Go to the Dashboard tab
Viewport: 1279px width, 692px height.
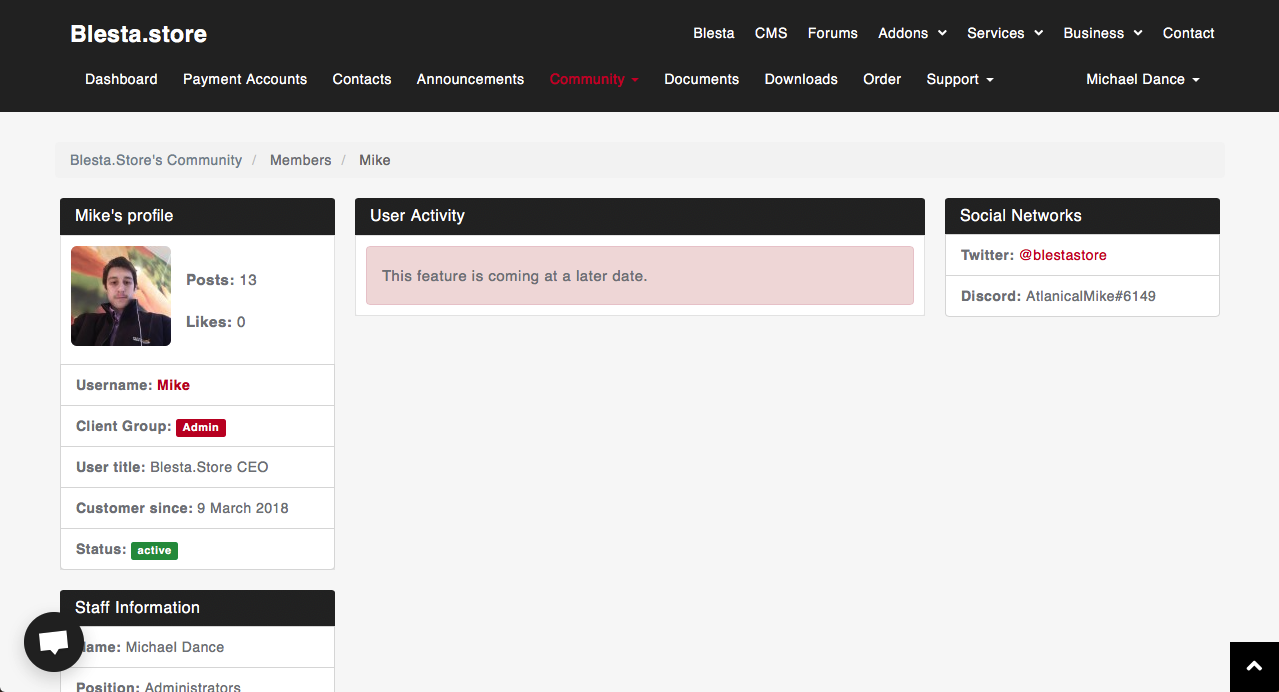point(121,79)
